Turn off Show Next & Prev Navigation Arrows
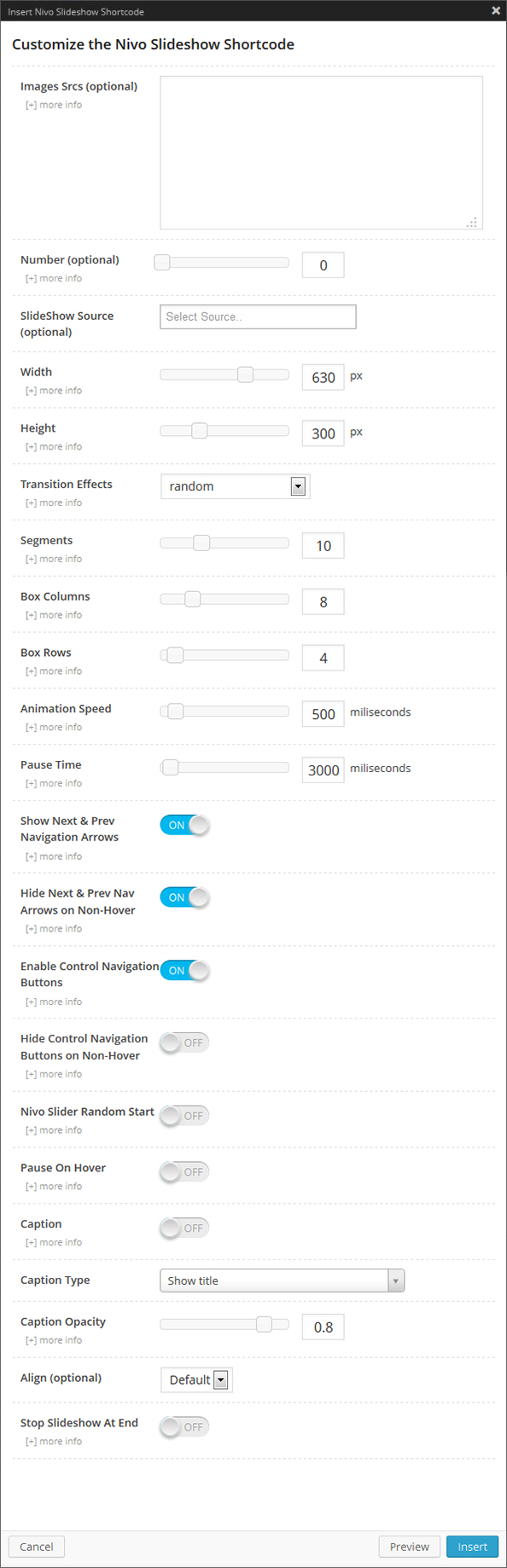Viewport: 507px width, 1568px height. click(184, 825)
